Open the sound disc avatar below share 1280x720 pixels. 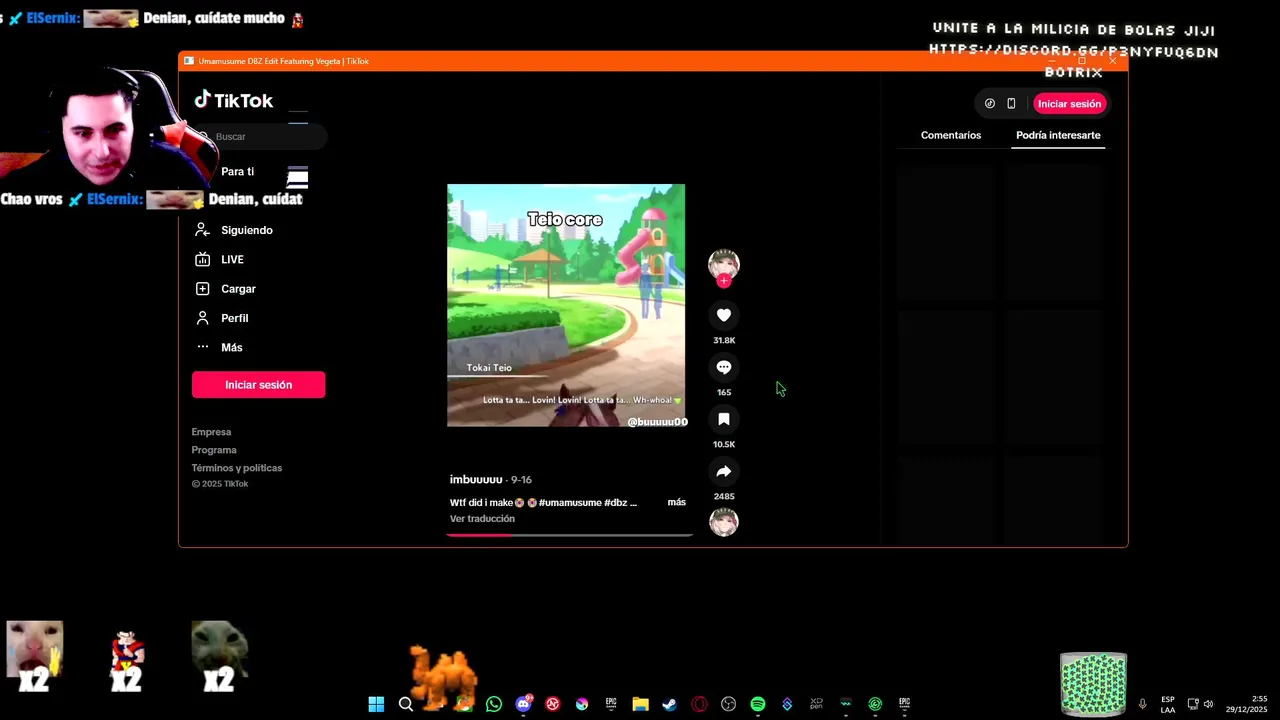tap(724, 522)
